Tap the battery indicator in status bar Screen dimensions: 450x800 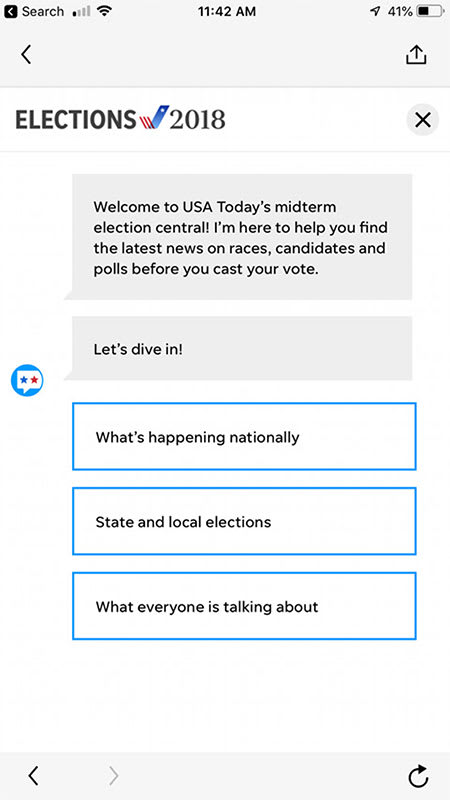click(x=430, y=11)
